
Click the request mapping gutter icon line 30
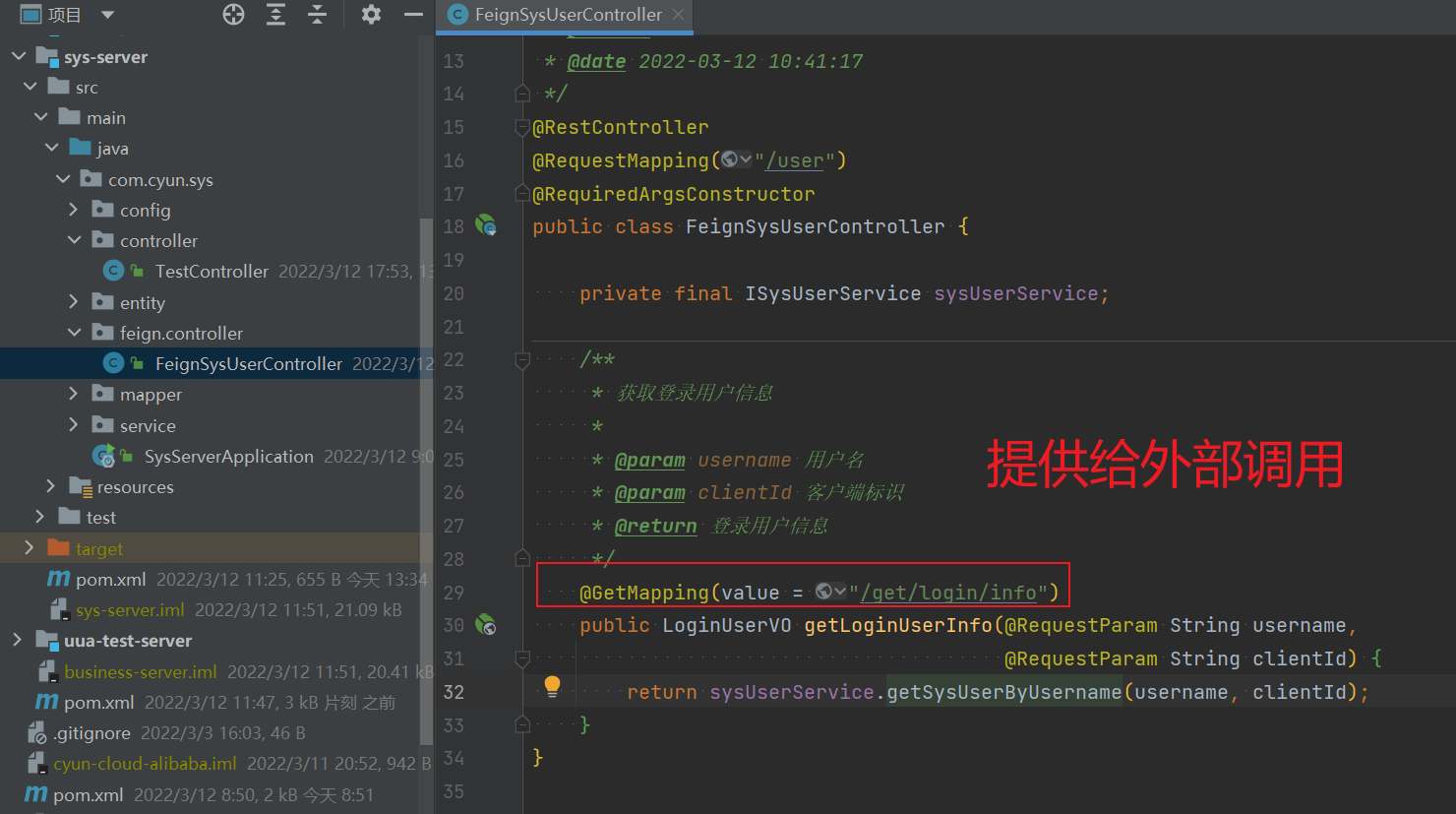[x=486, y=624]
